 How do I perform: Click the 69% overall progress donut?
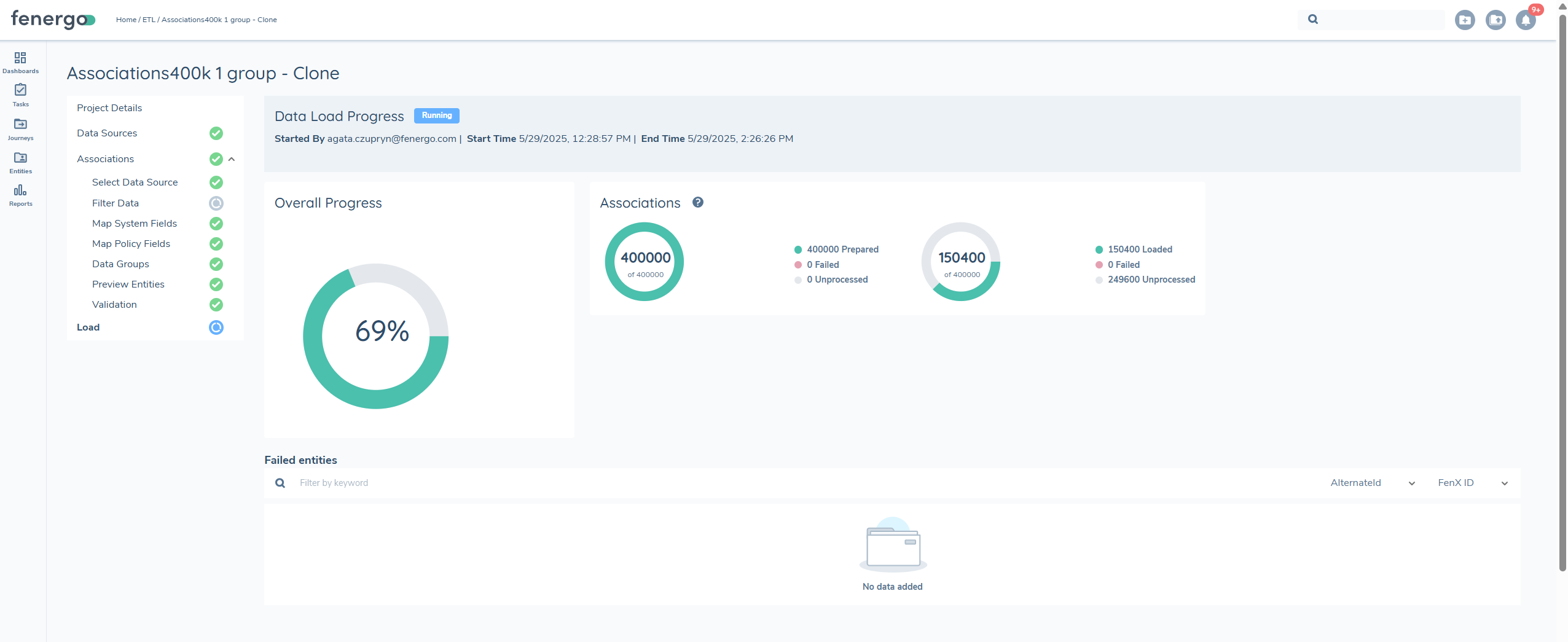376,336
